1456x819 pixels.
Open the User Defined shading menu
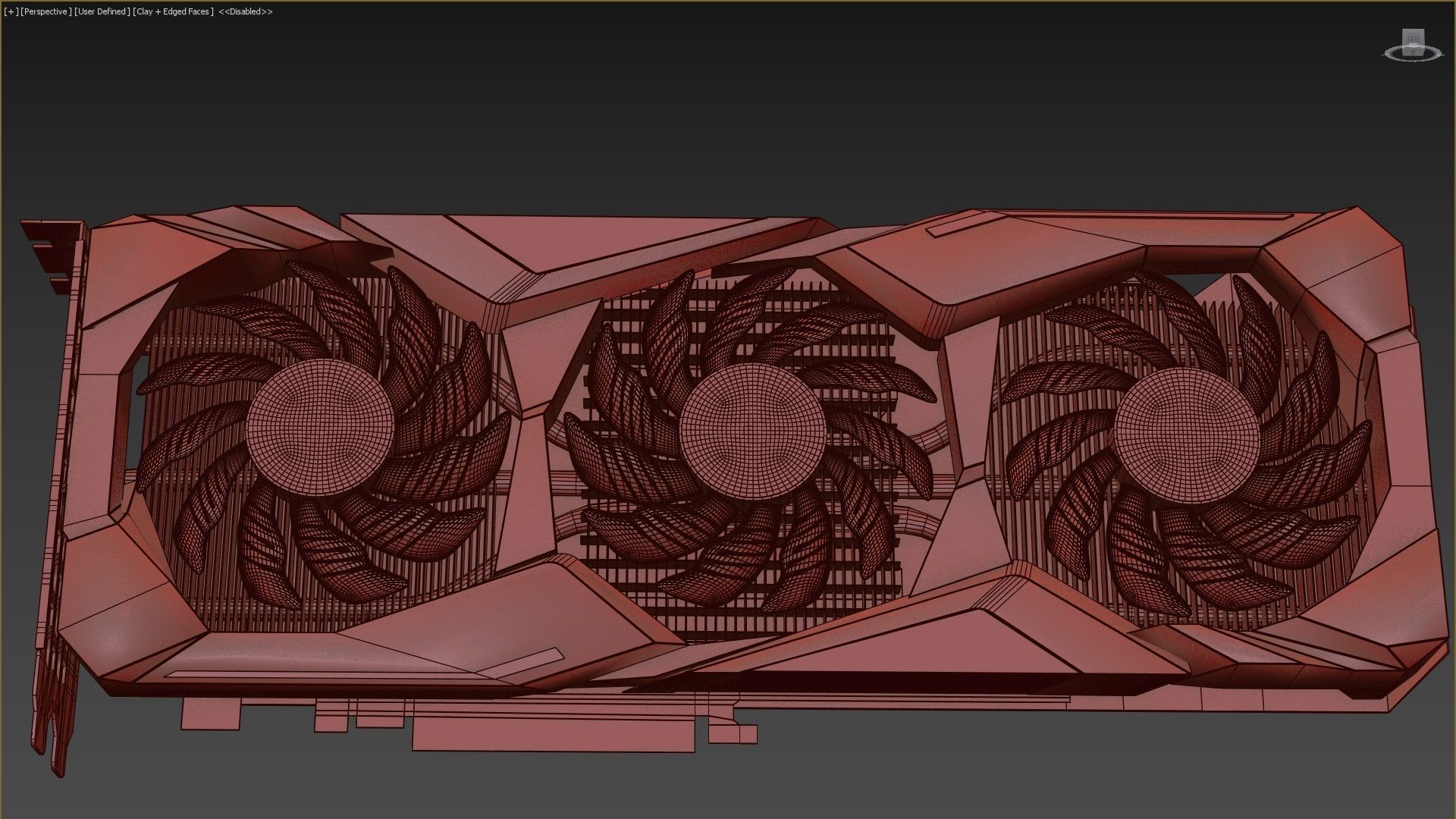102,12
